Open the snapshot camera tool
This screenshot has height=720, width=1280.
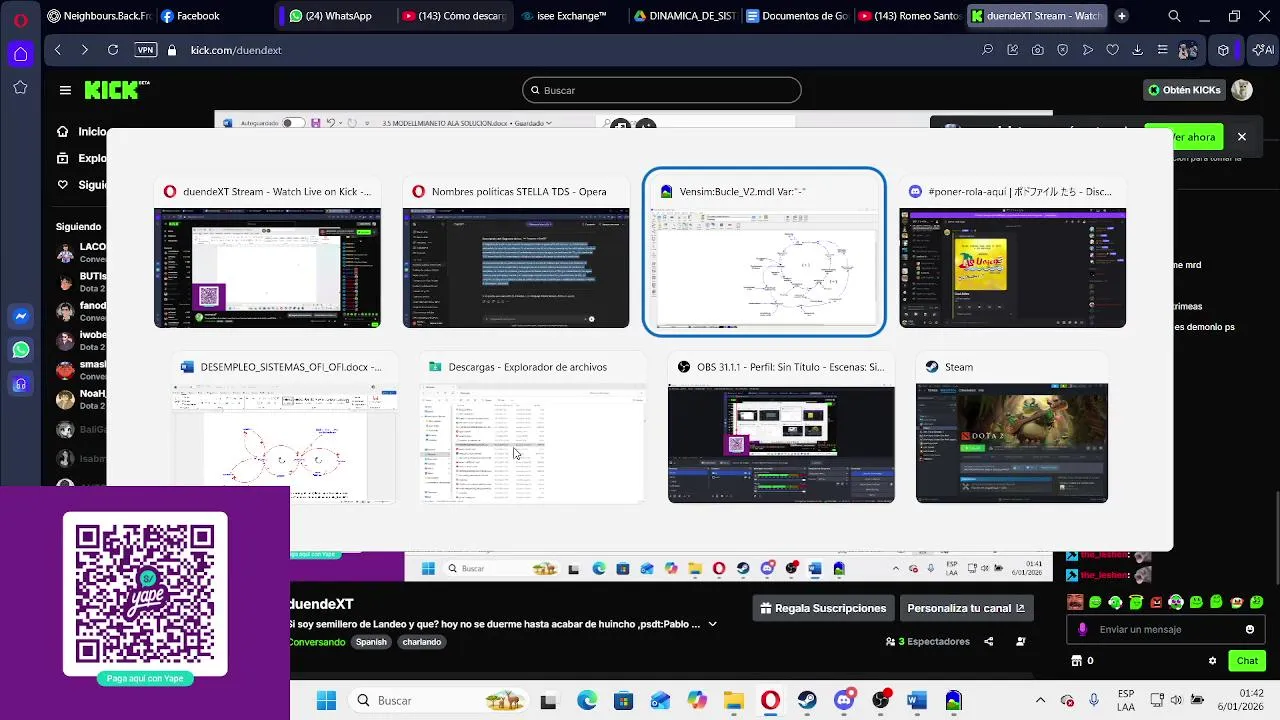[1037, 50]
